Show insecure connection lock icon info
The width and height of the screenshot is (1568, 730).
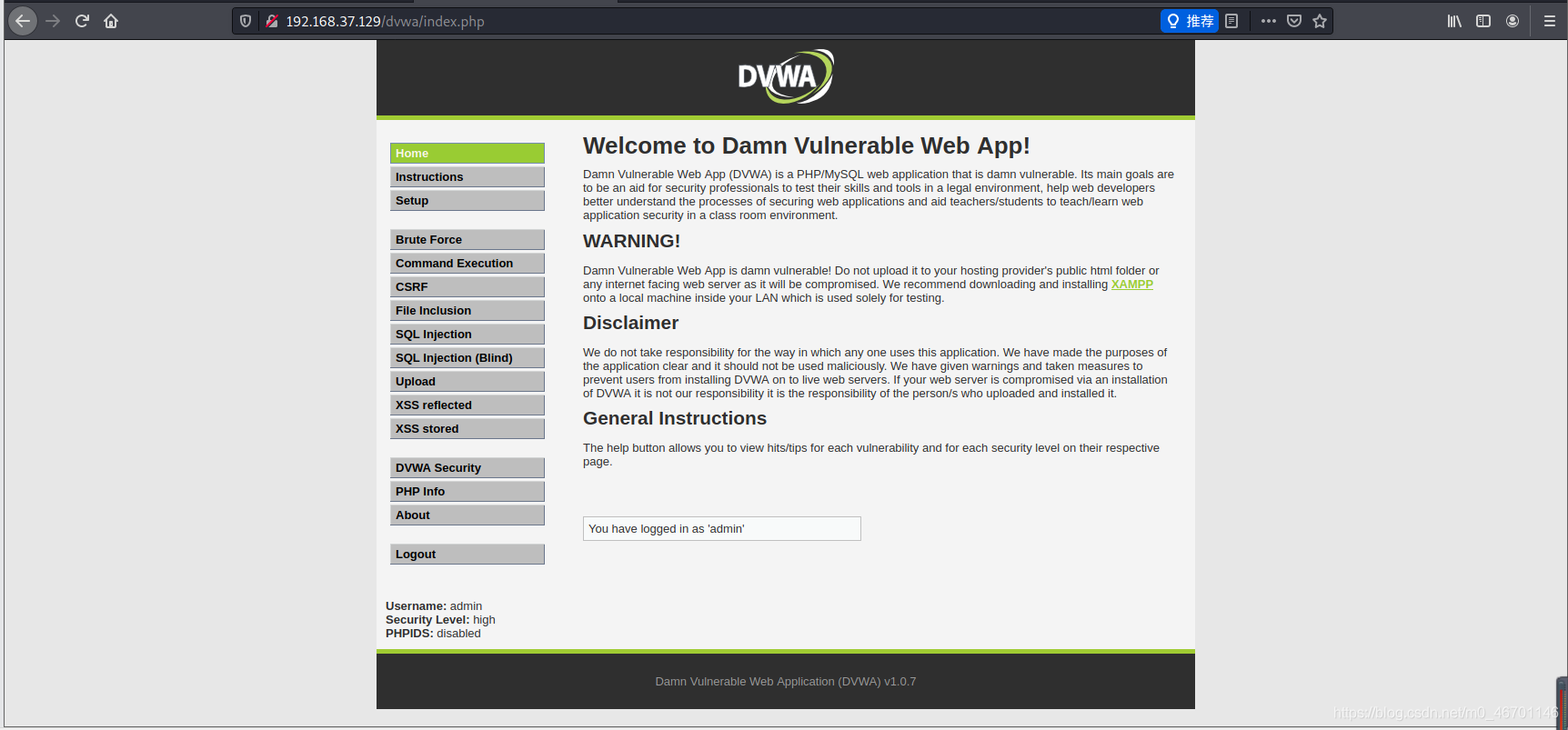point(271,21)
